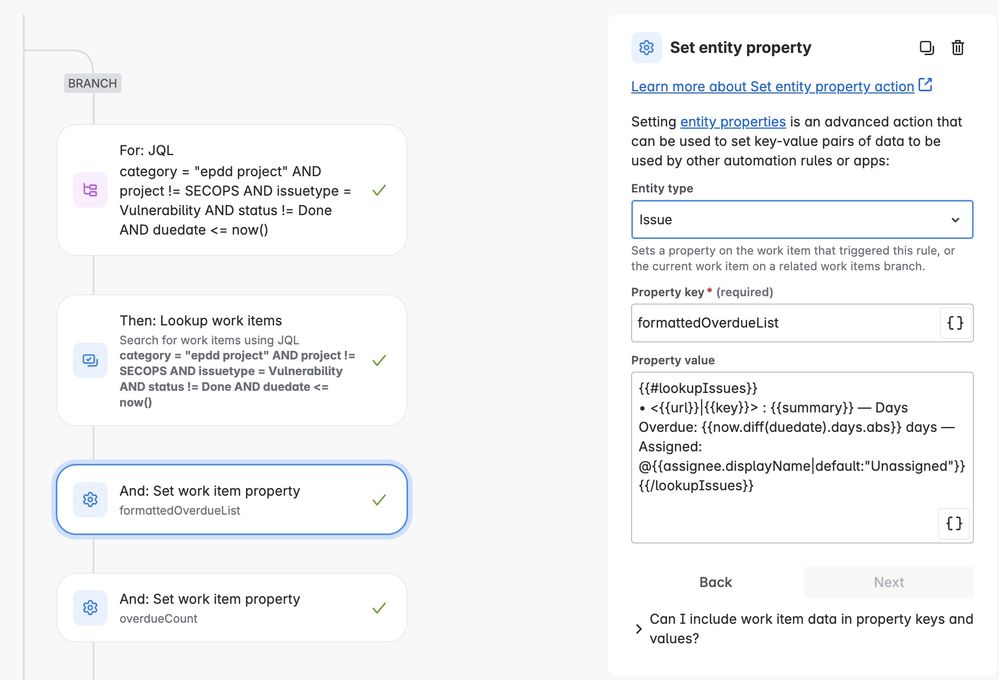The height and width of the screenshot is (680, 999).
Task: Click the gear icon on the overdueCount card
Action: [x=90, y=608]
